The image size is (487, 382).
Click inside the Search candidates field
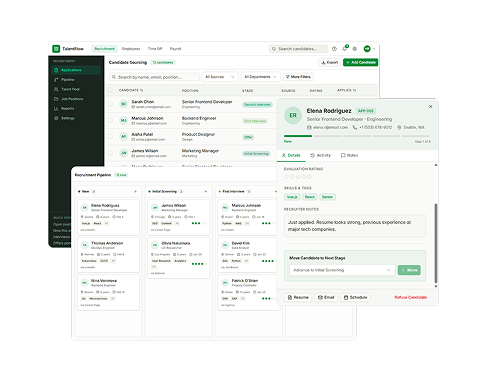tap(298, 49)
